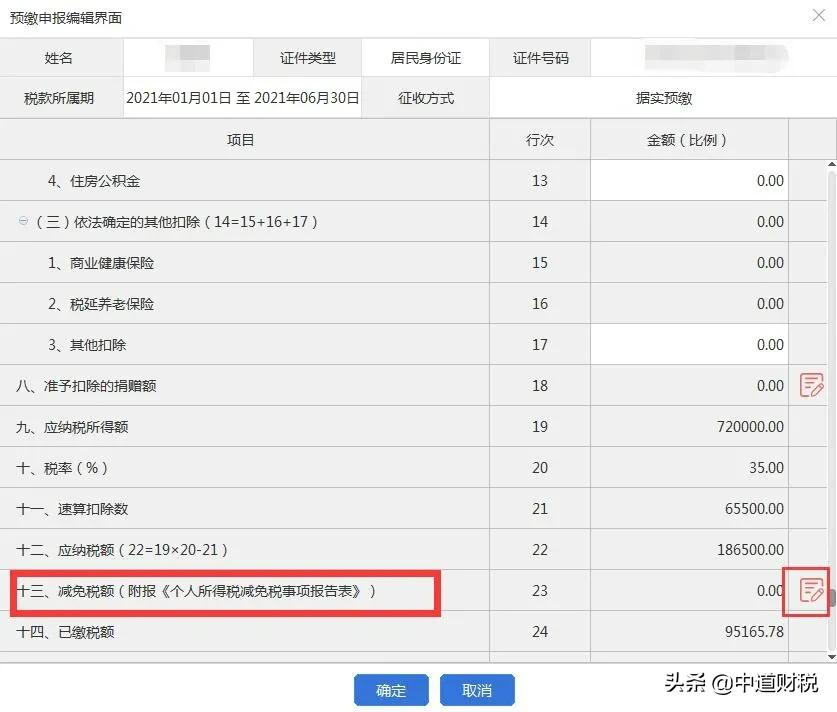Click the 税款所属期 field label

pyautogui.click(x=59, y=98)
